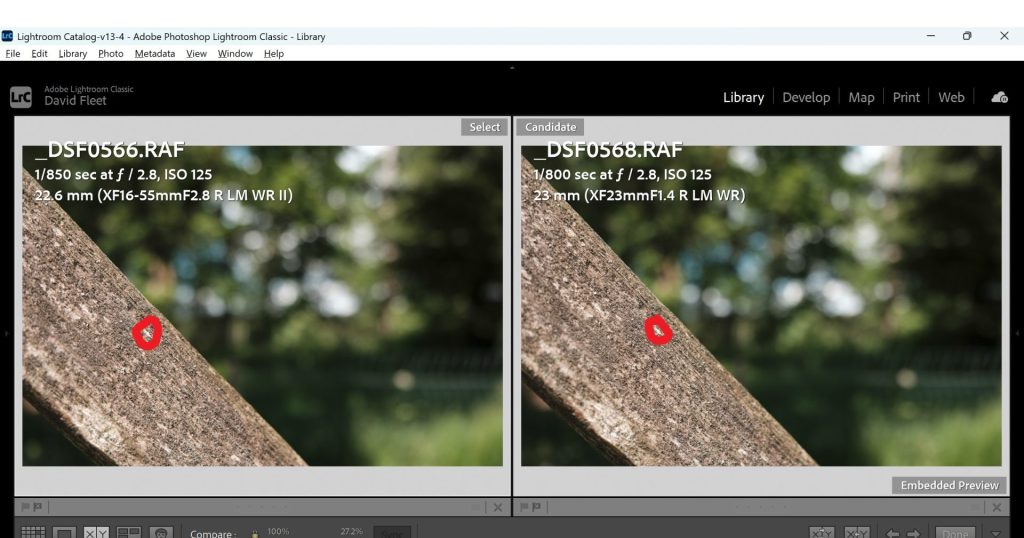Click the Candidate photo _DSF0568.RAF
Screen dimensions: 1024x538
pyautogui.click(x=761, y=306)
